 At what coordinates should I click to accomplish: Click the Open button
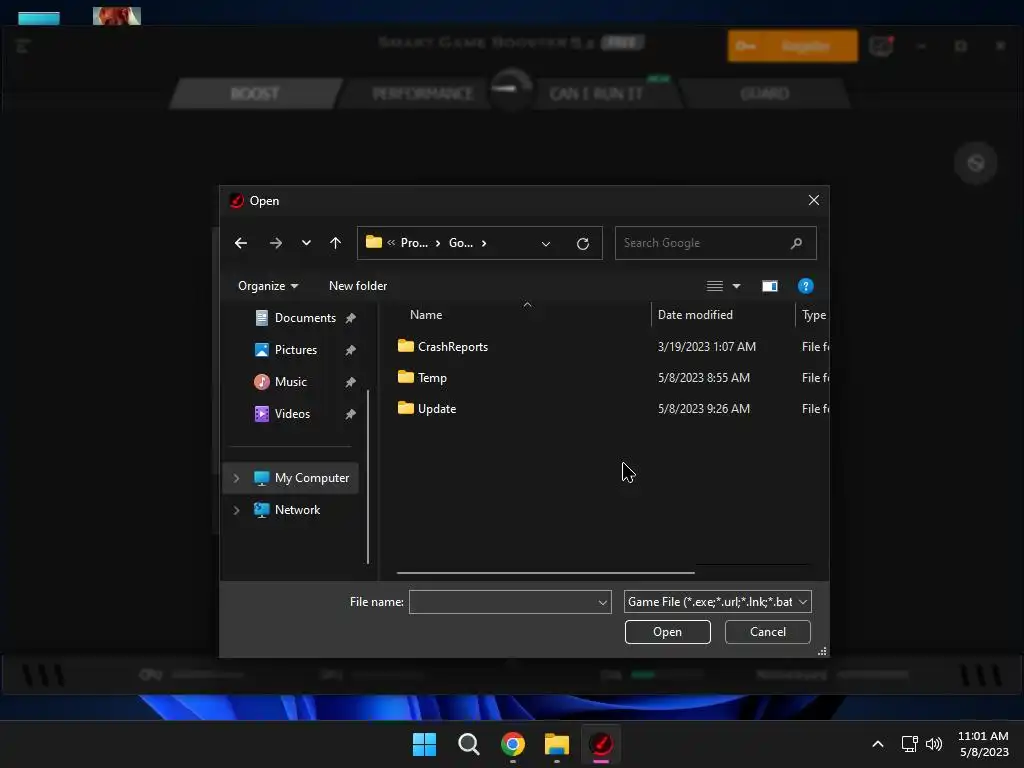[x=667, y=632]
